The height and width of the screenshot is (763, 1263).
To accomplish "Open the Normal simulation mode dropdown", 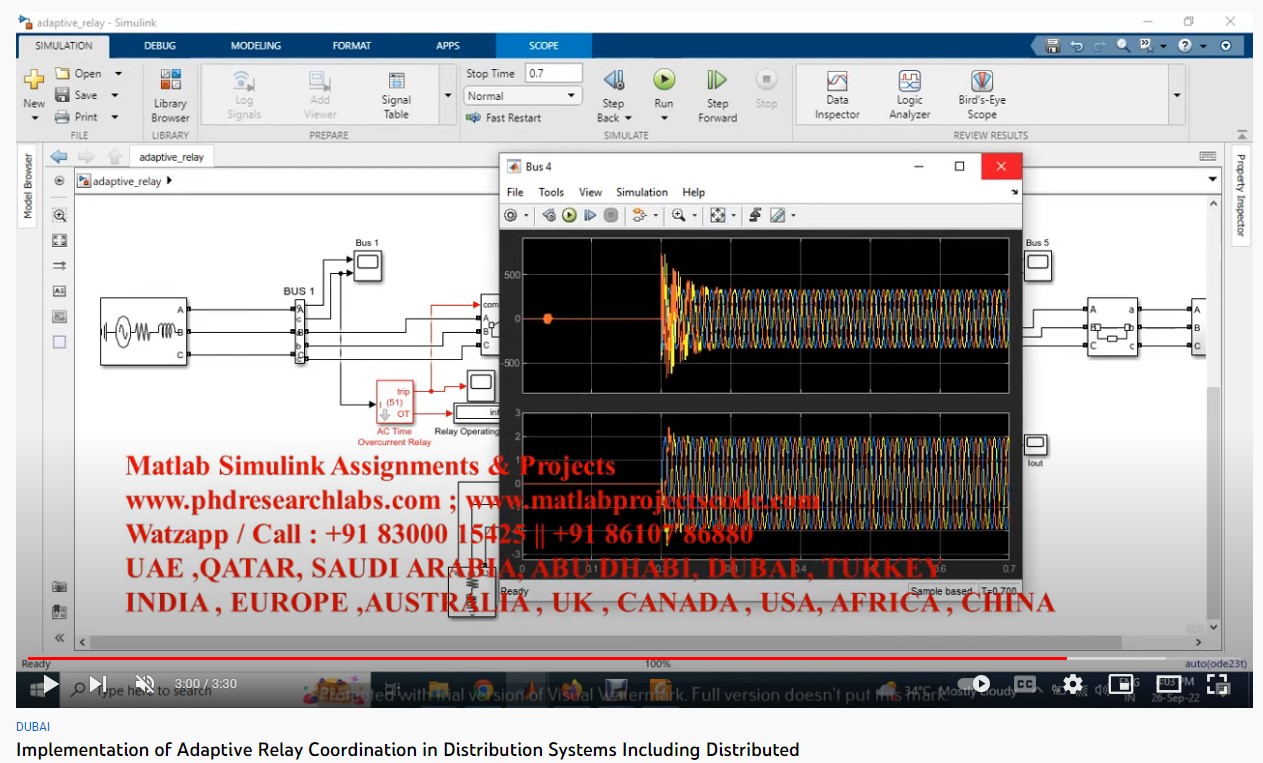I will coord(523,96).
